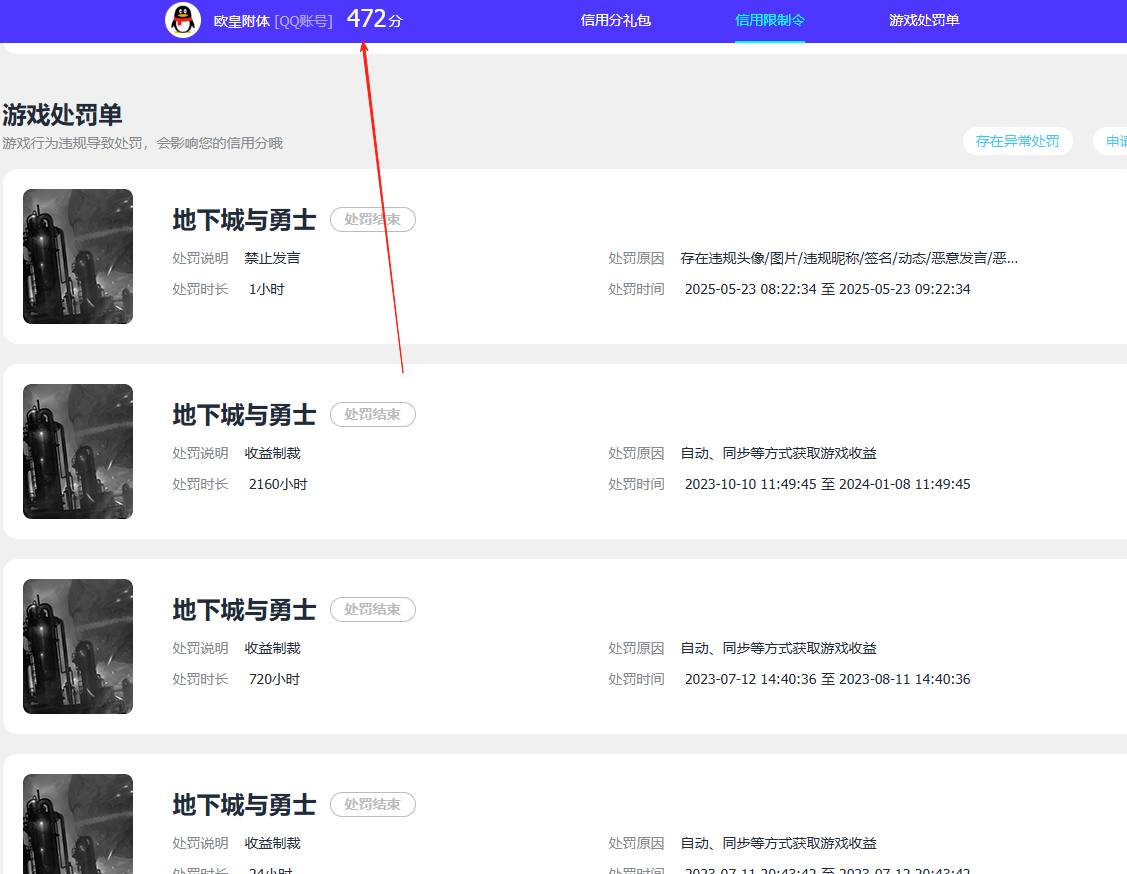Click first 地下城与勇士 penalty title
This screenshot has width=1127, height=874.
(243, 219)
